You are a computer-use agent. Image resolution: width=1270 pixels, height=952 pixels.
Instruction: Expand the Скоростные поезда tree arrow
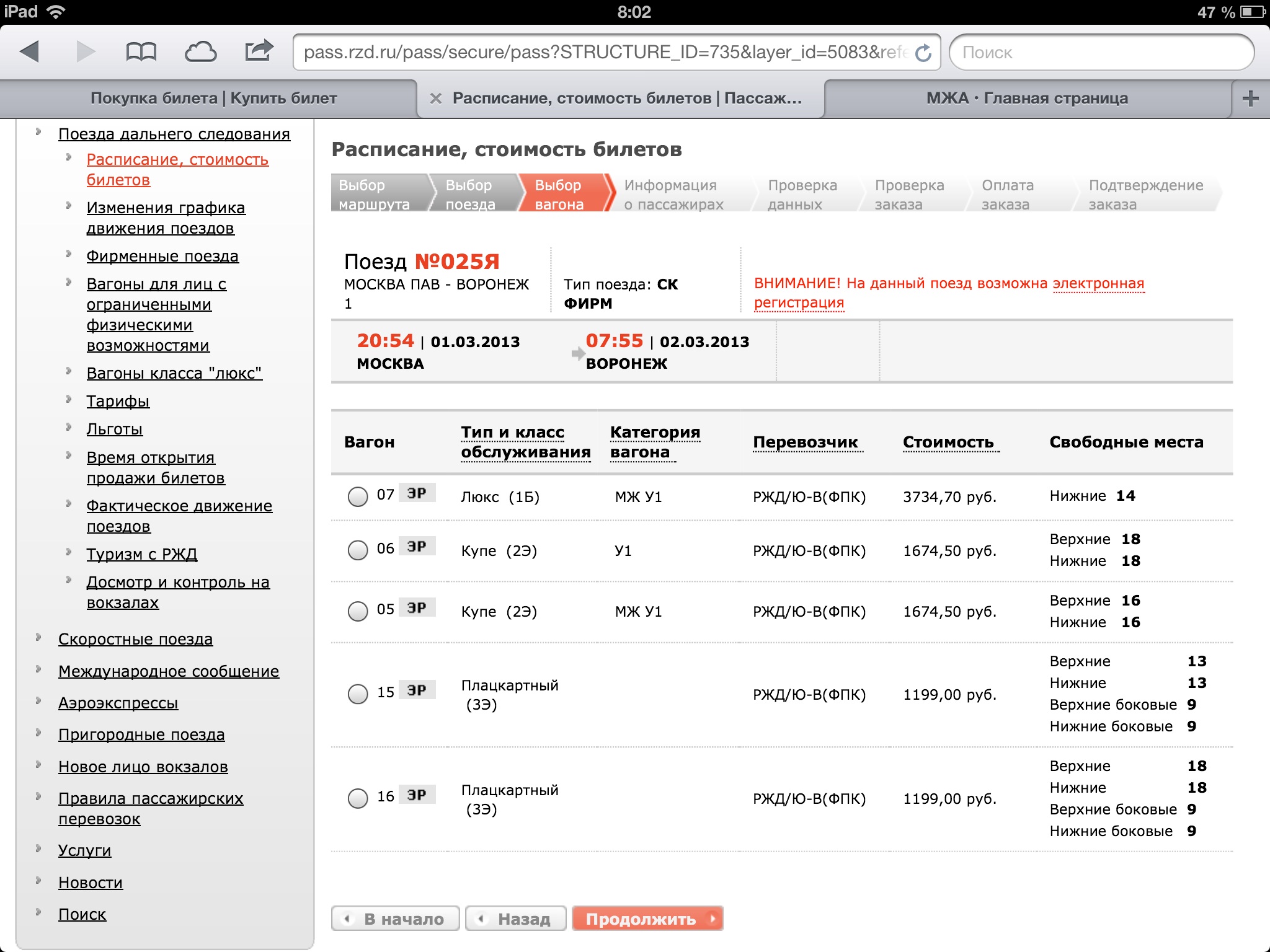tap(38, 637)
